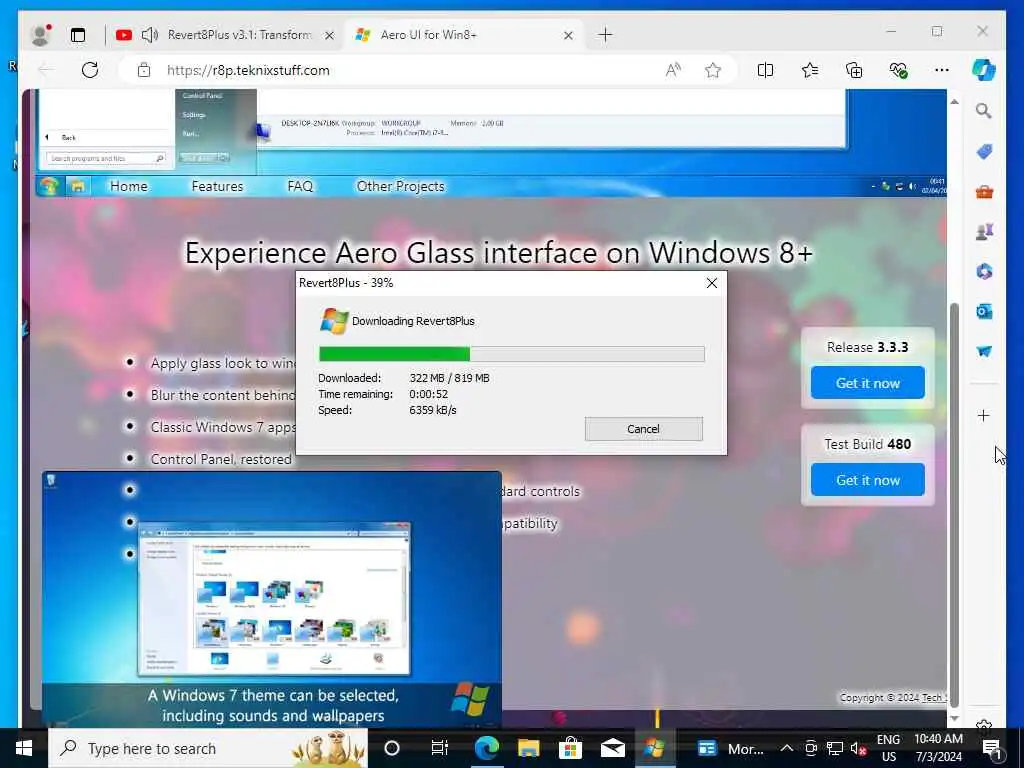Open Microsoft Store from taskbar
This screenshot has height=768, width=1024.
coord(570,748)
